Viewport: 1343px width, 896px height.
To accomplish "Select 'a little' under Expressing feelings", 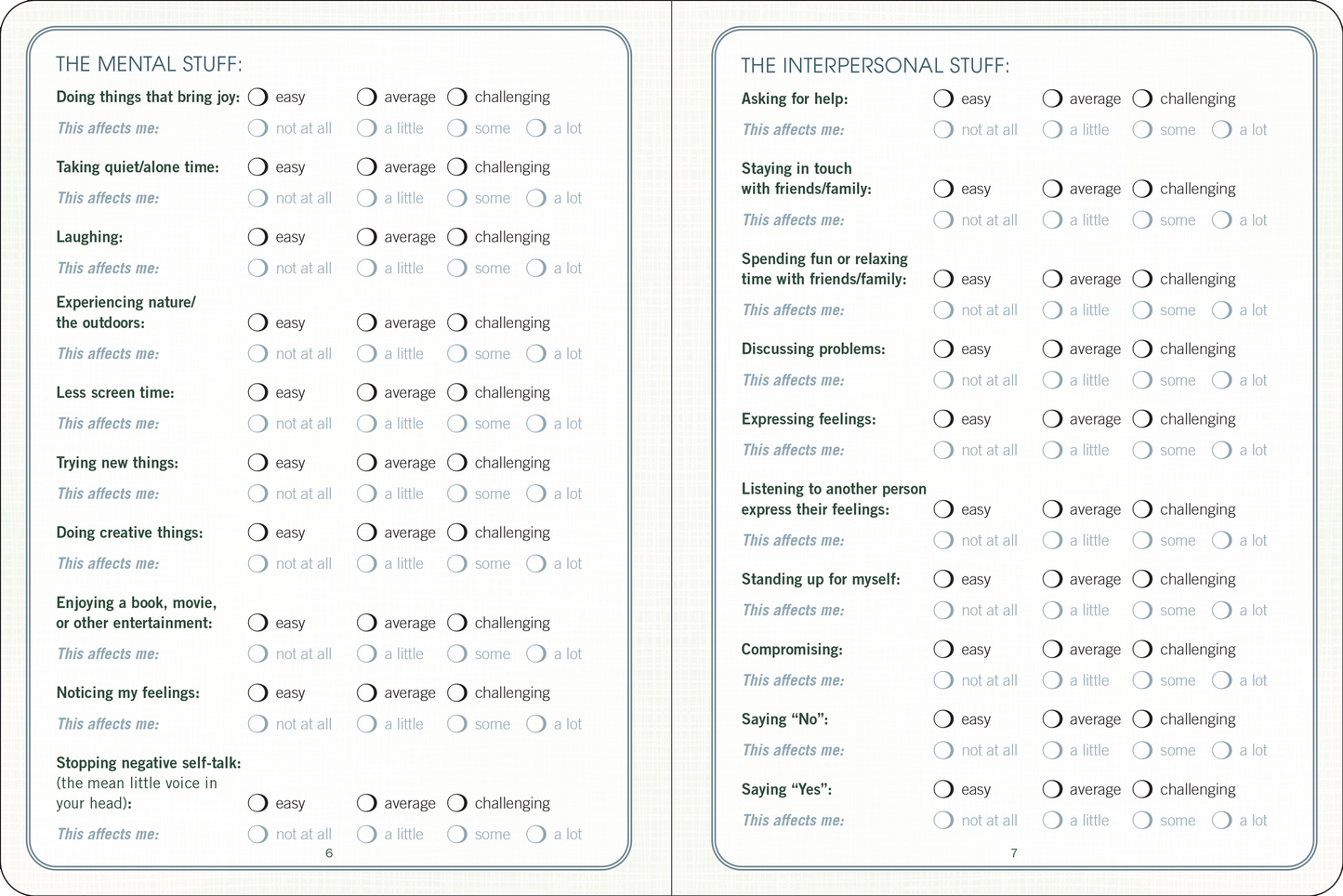I will click(1052, 451).
